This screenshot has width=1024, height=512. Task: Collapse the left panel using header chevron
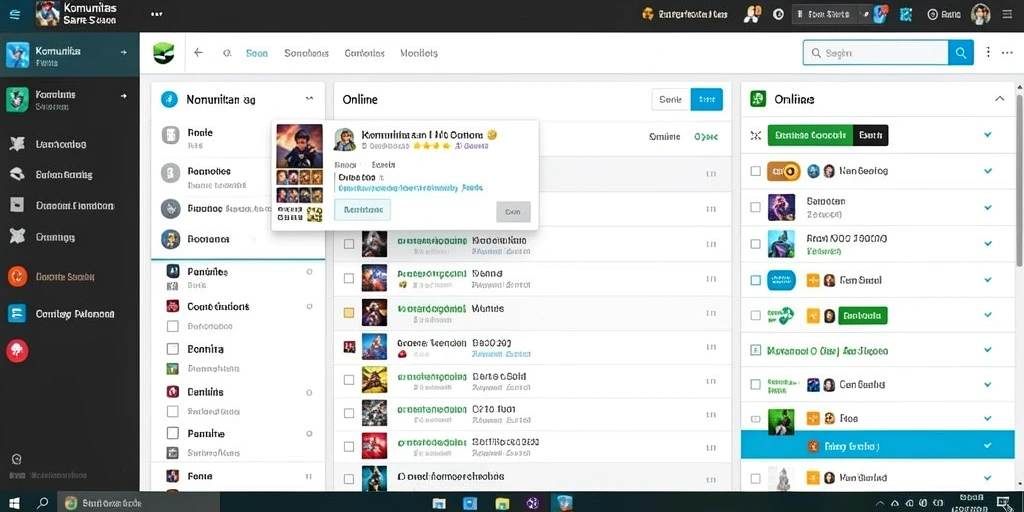coord(310,99)
